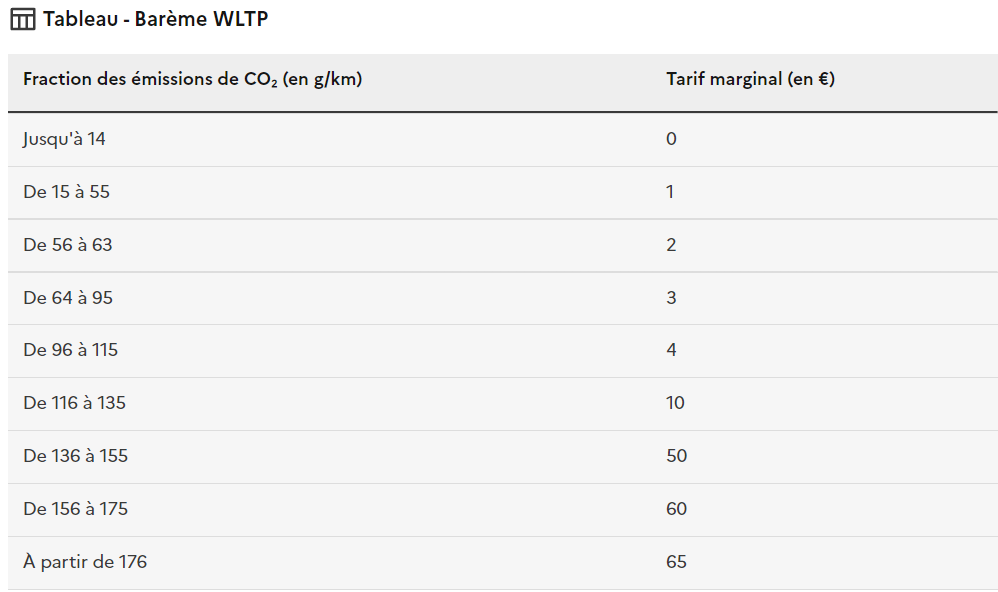Select the Tarif marginal (en €) header
Screen dimensions: 998x592
[x=750, y=79]
